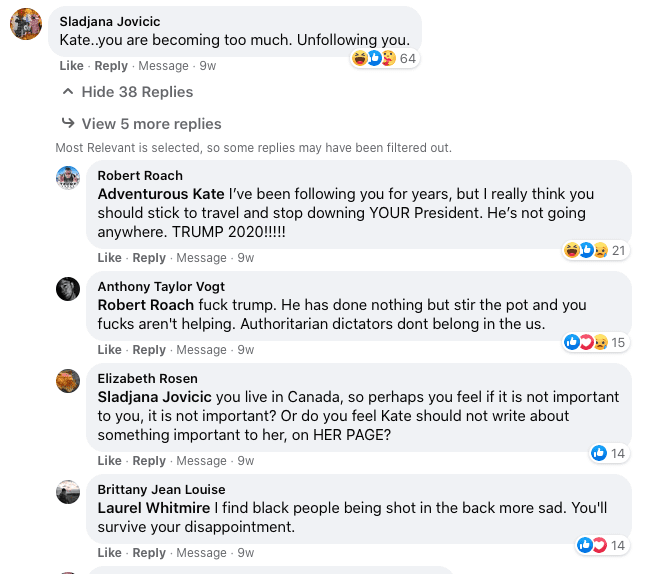654x574 pixels.
Task: Open Sladjana Jovicic's profile picture
Action: pos(26,24)
